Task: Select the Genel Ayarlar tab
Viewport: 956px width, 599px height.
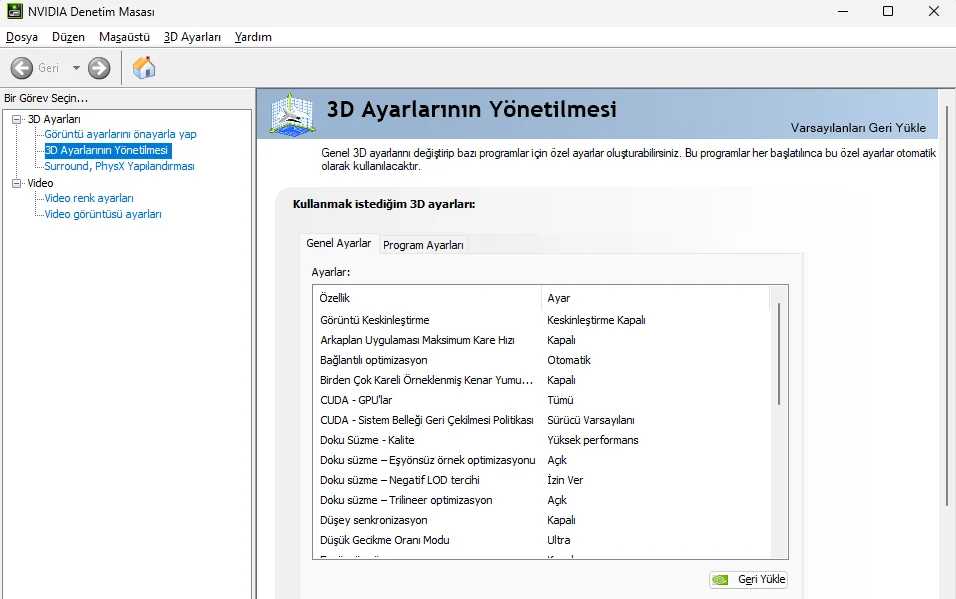Action: pyautogui.click(x=338, y=243)
